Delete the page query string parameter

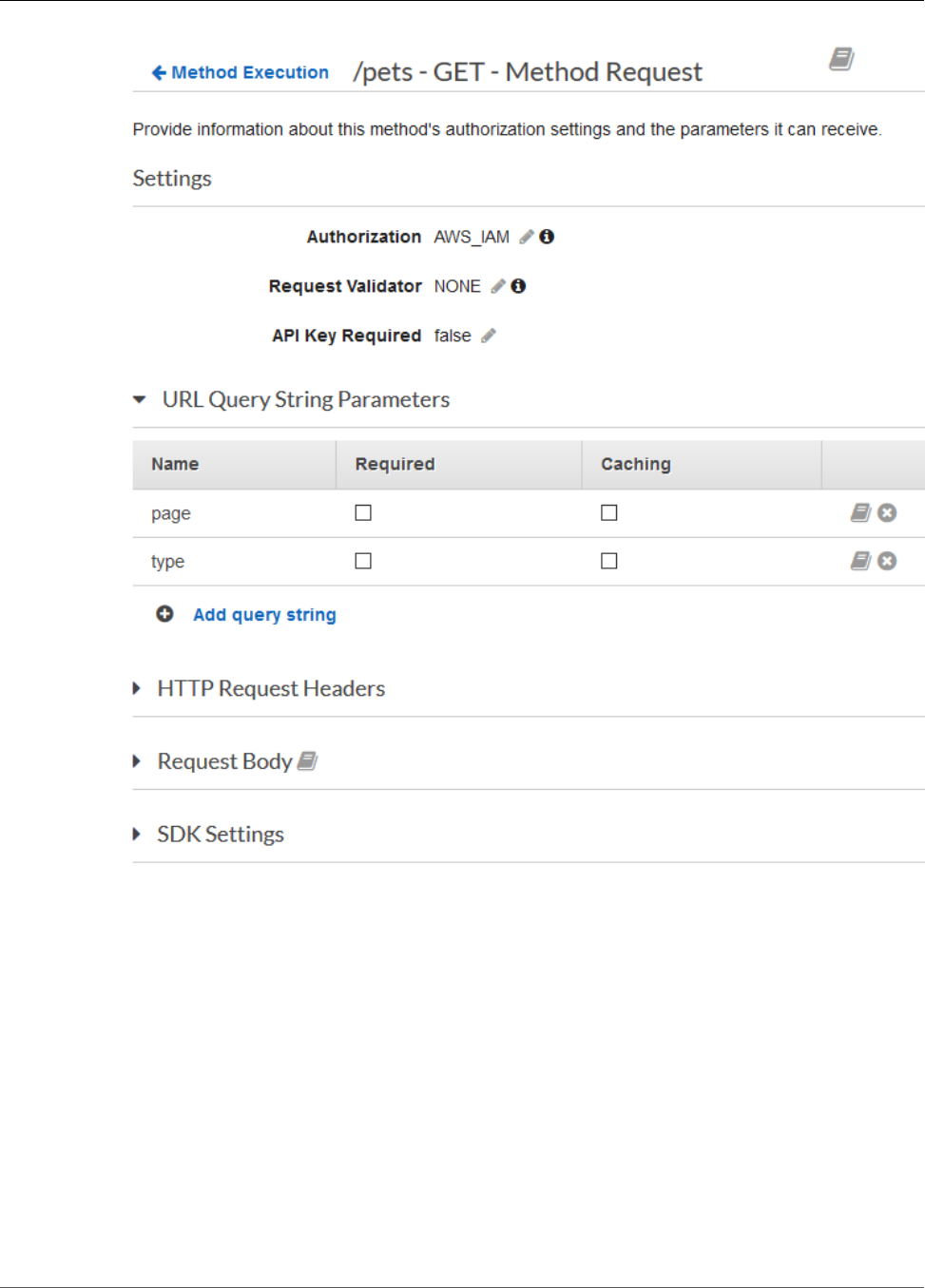click(x=887, y=513)
